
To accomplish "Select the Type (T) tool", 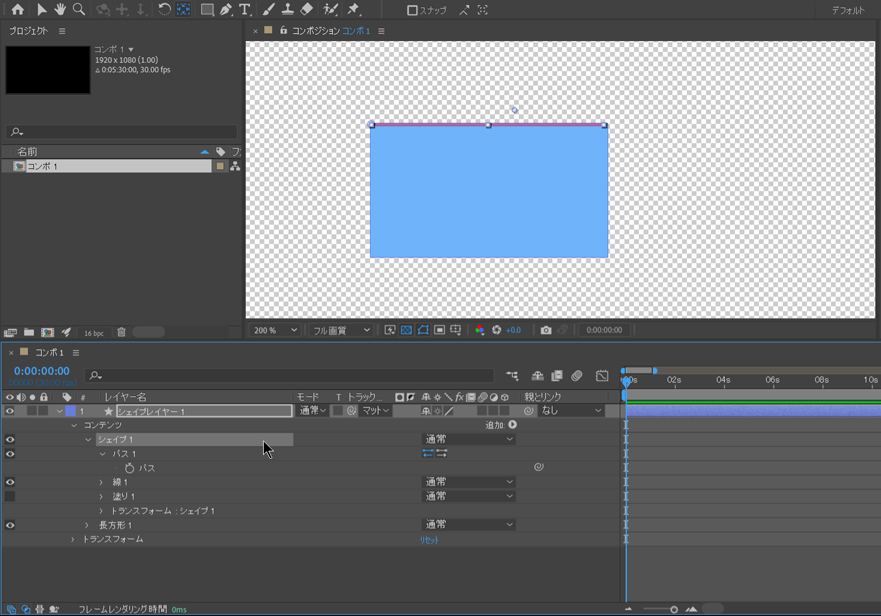I will tap(244, 10).
